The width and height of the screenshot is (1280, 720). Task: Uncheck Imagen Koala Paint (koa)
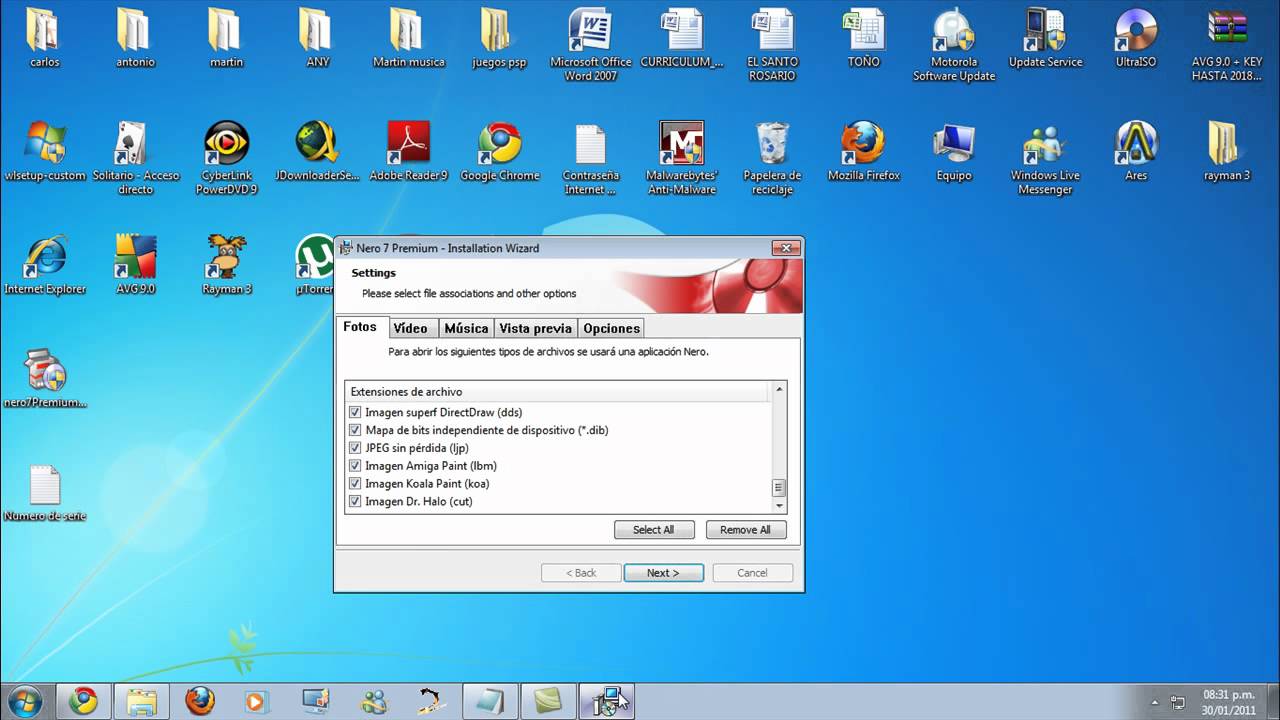[x=355, y=484]
